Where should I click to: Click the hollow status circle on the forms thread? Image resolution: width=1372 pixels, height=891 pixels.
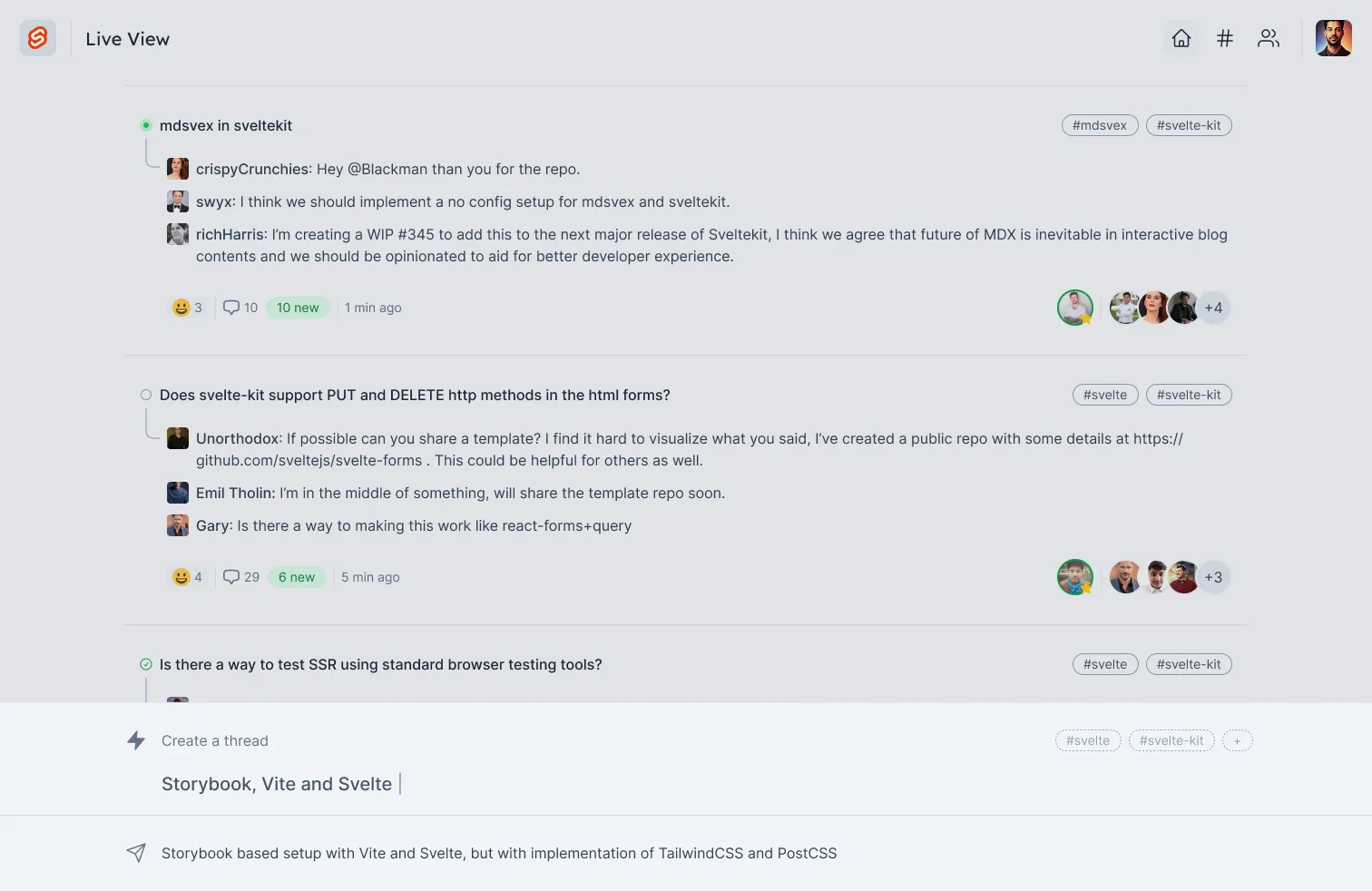145,394
